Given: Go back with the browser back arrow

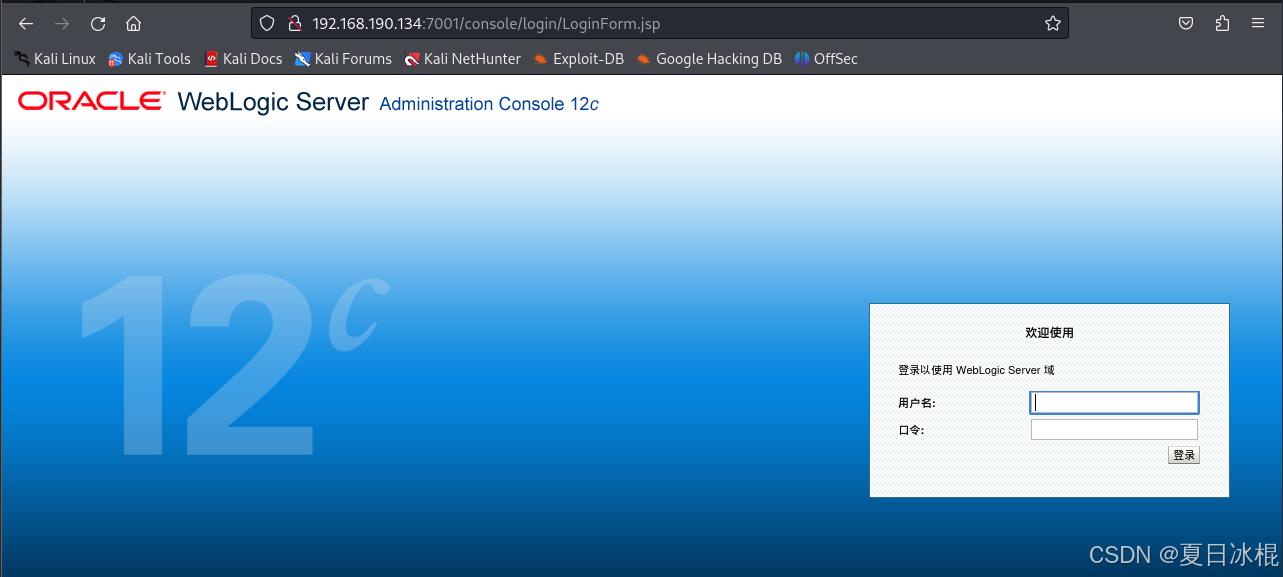Looking at the screenshot, I should pyautogui.click(x=26, y=23).
